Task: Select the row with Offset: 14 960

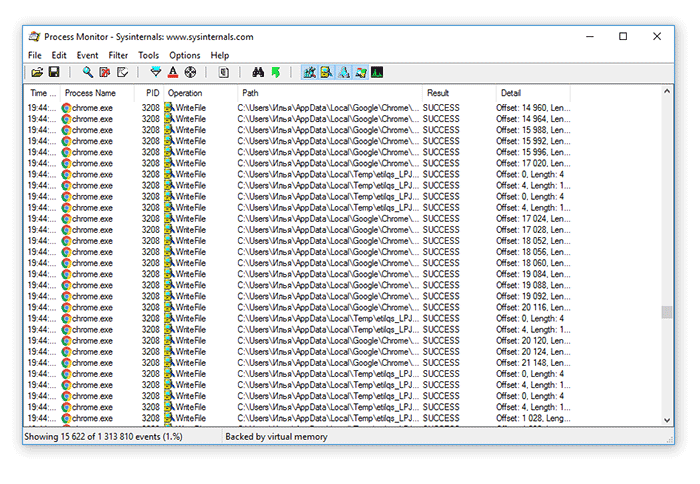Action: 299,108
